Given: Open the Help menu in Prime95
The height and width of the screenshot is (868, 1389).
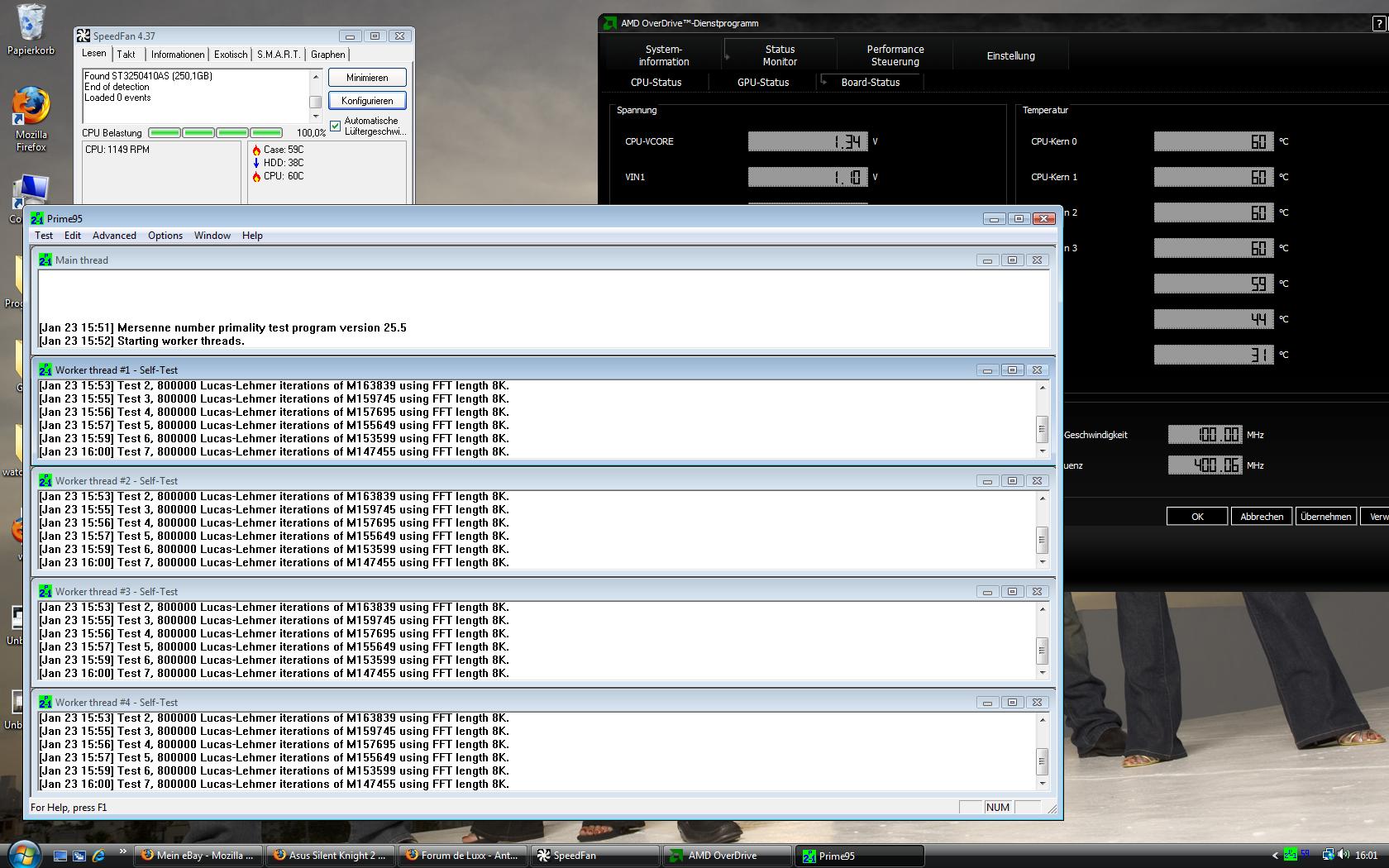Looking at the screenshot, I should click(252, 236).
